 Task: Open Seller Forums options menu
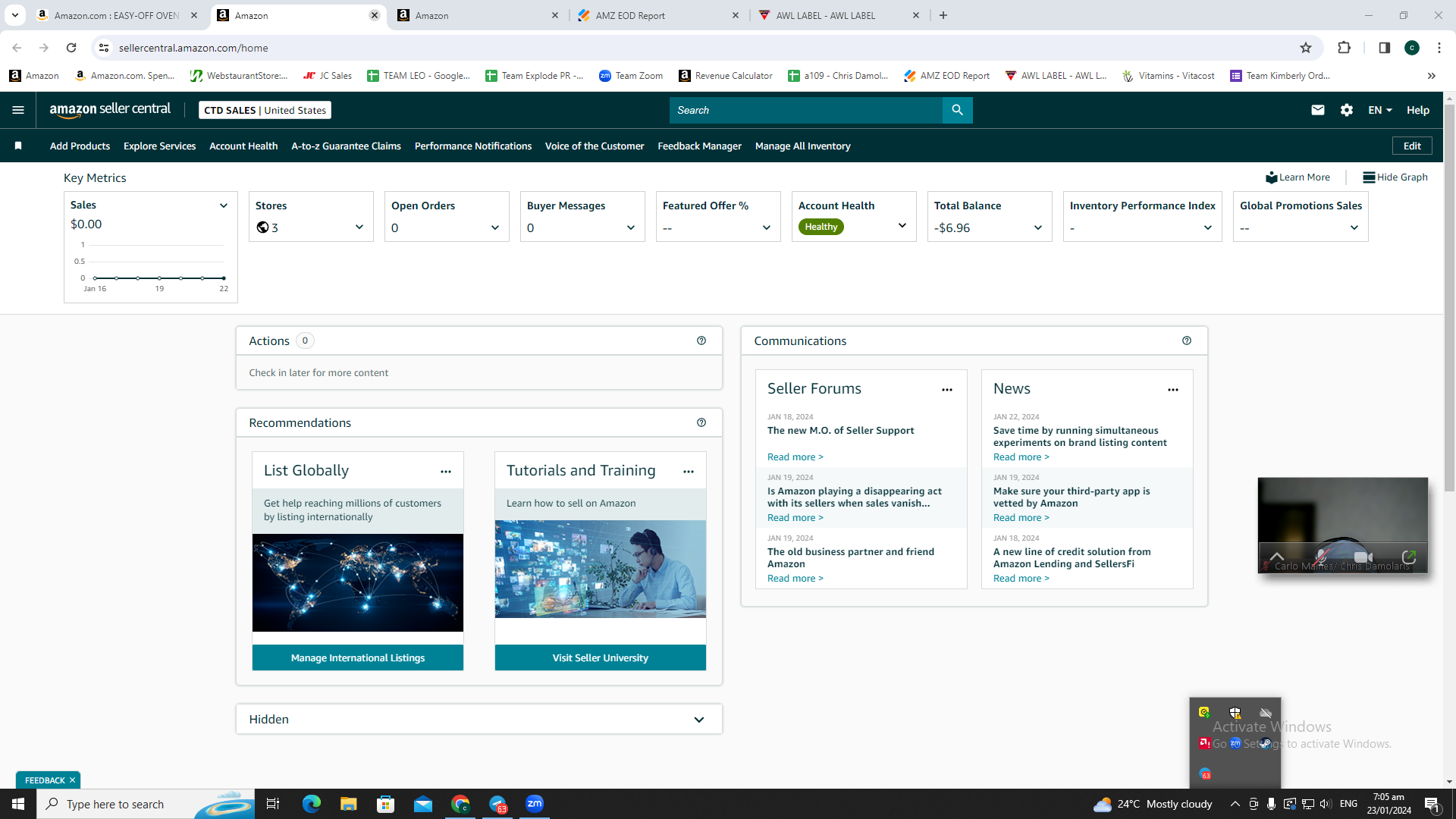click(x=947, y=390)
